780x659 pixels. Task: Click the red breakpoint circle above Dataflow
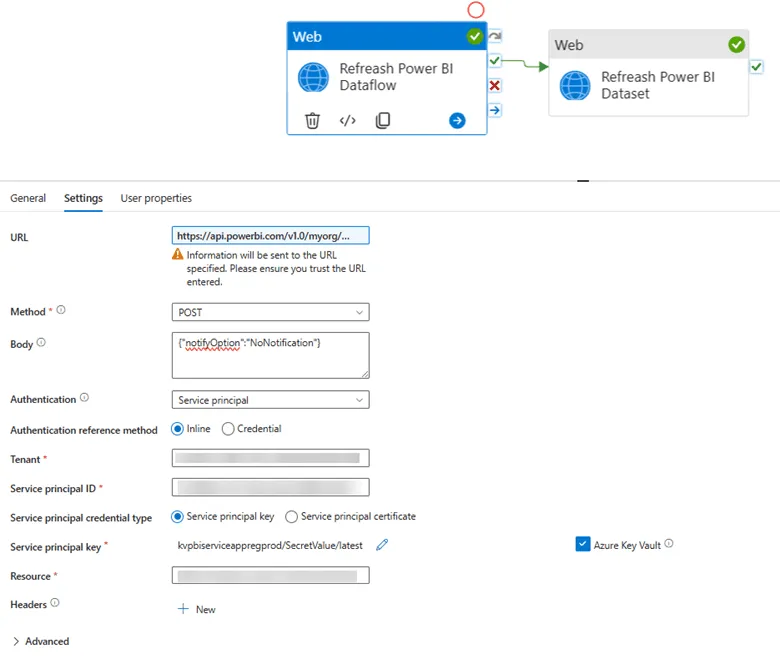click(x=476, y=9)
